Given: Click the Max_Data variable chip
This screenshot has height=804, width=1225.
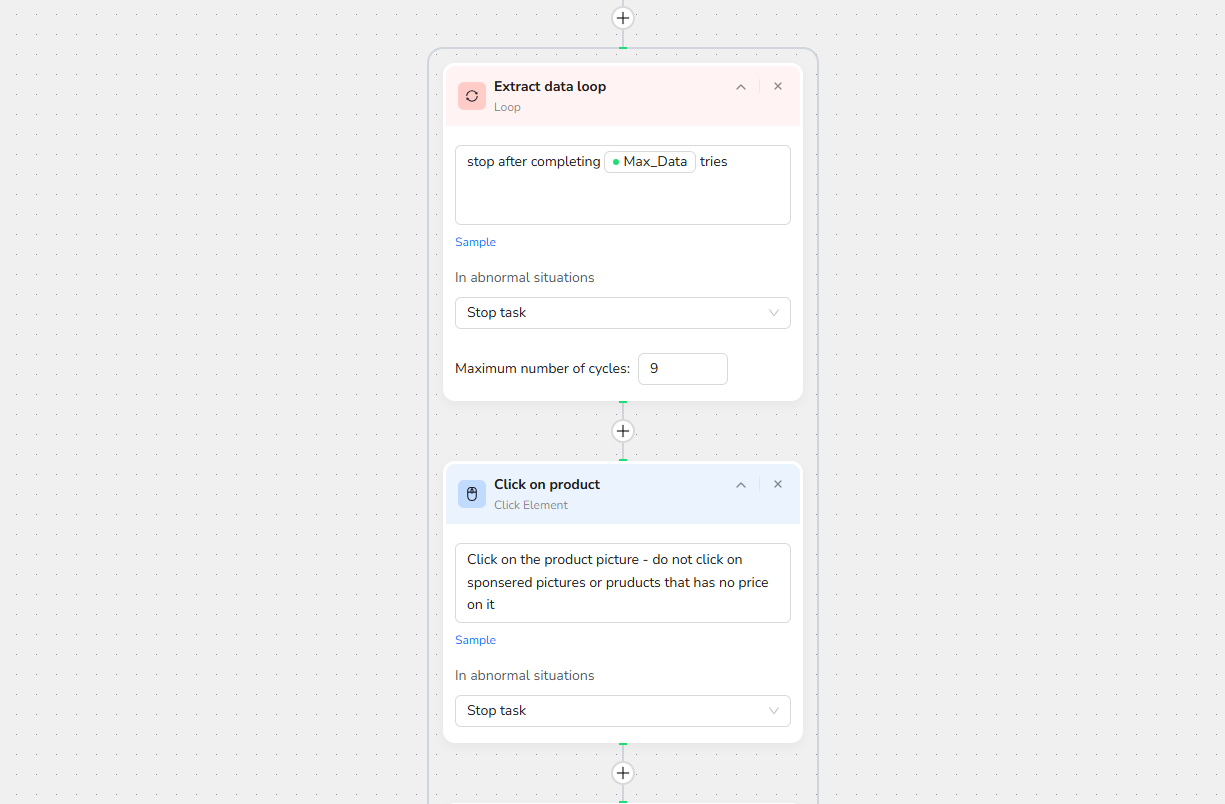Looking at the screenshot, I should [x=650, y=162].
